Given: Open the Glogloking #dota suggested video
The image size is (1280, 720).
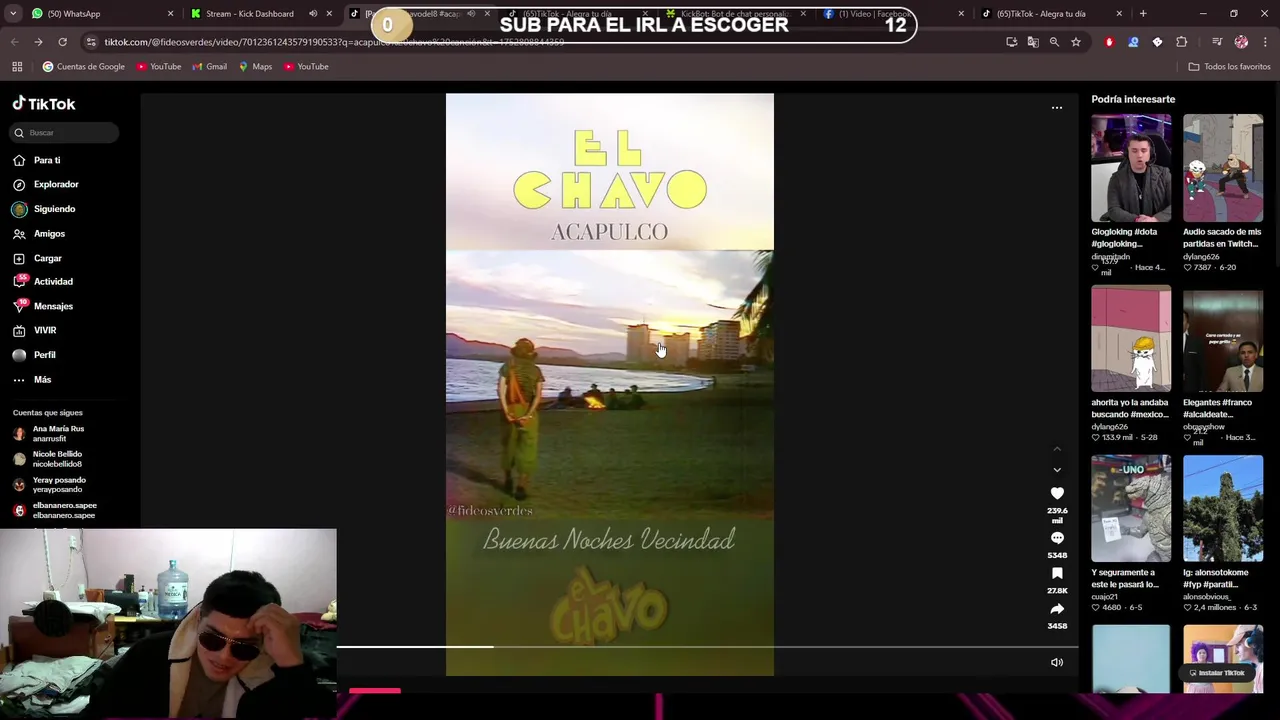Looking at the screenshot, I should pos(1131,168).
